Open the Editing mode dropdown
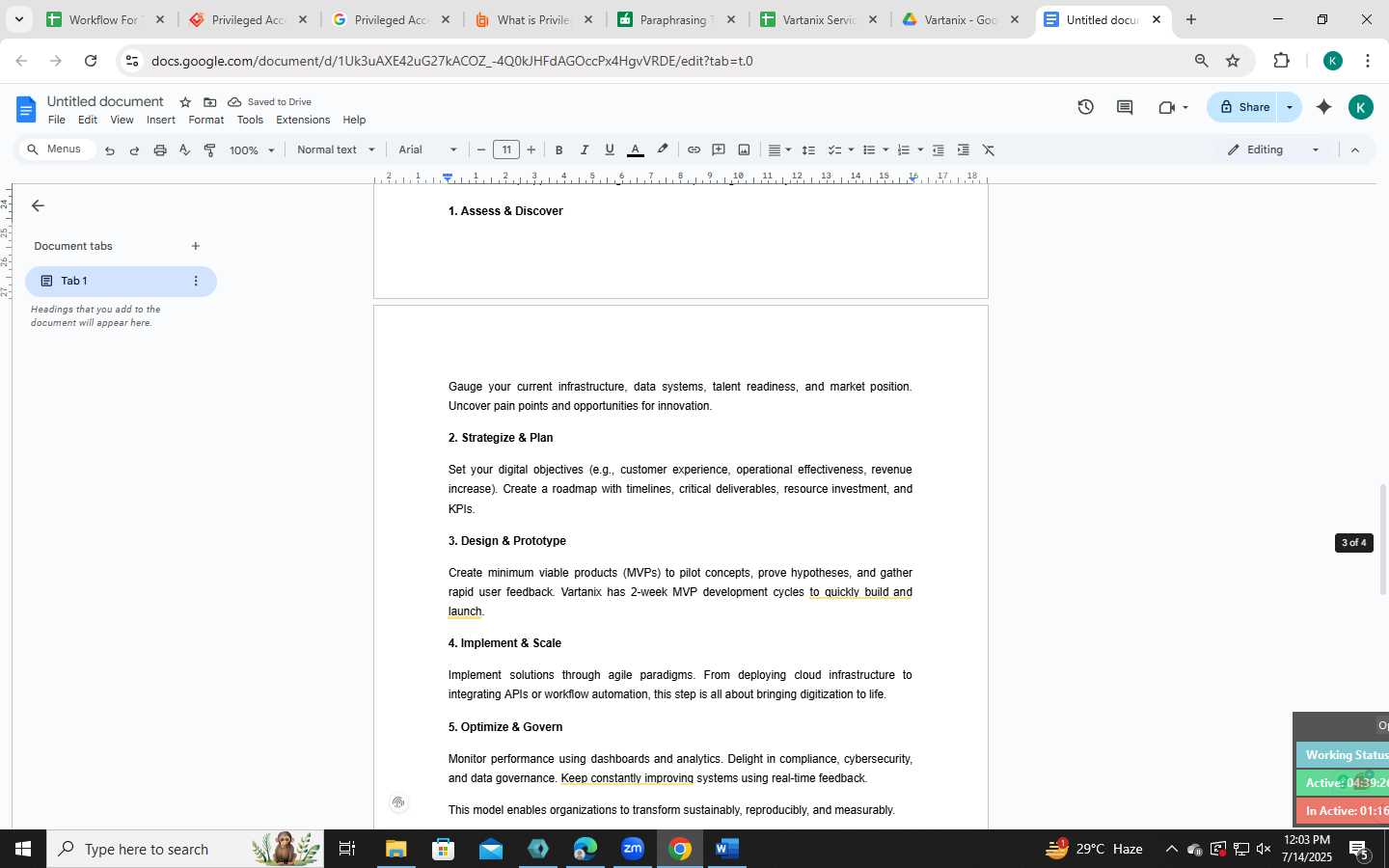This screenshot has height=868, width=1389. pos(1273,150)
